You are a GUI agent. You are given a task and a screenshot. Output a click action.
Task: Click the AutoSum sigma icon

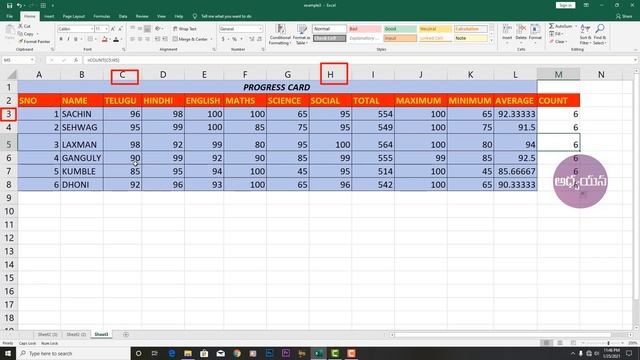click(x=551, y=26)
